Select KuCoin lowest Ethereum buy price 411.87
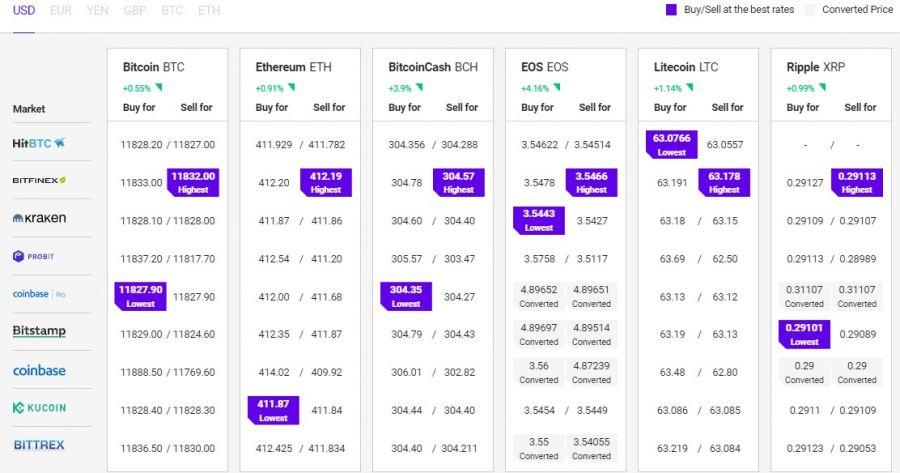 tap(273, 410)
